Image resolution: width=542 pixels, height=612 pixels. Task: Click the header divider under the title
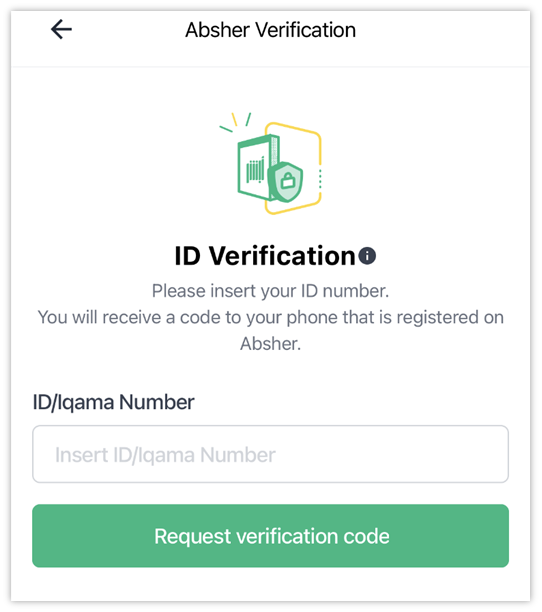[270, 67]
